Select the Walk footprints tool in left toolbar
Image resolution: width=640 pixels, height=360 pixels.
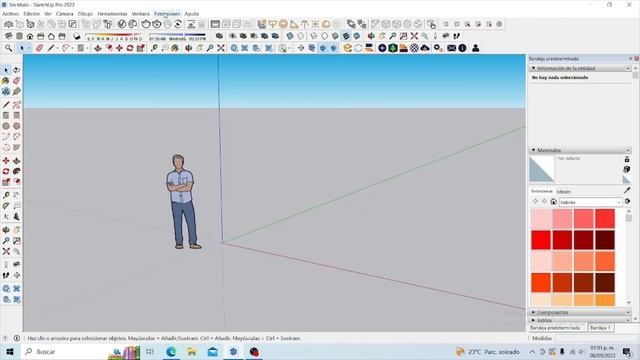[6, 275]
